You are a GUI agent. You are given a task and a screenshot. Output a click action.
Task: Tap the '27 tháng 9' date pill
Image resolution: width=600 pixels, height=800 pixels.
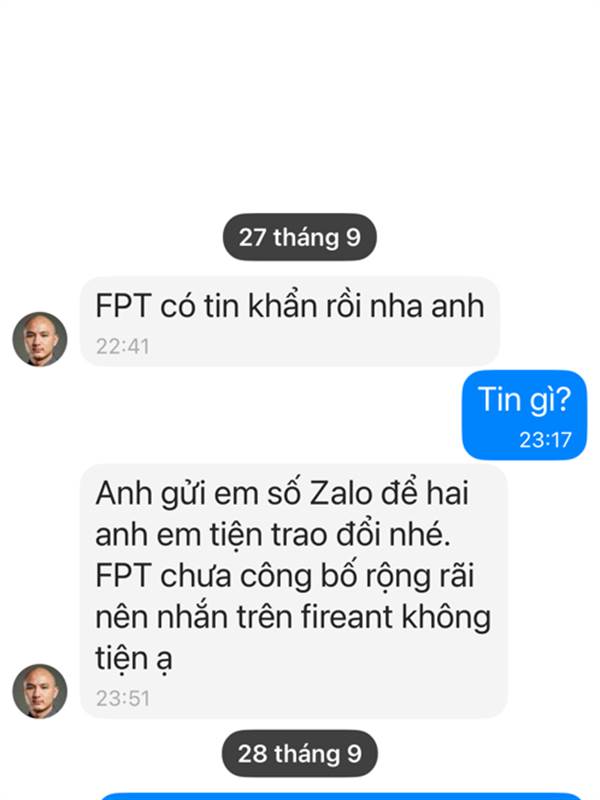coord(299,237)
